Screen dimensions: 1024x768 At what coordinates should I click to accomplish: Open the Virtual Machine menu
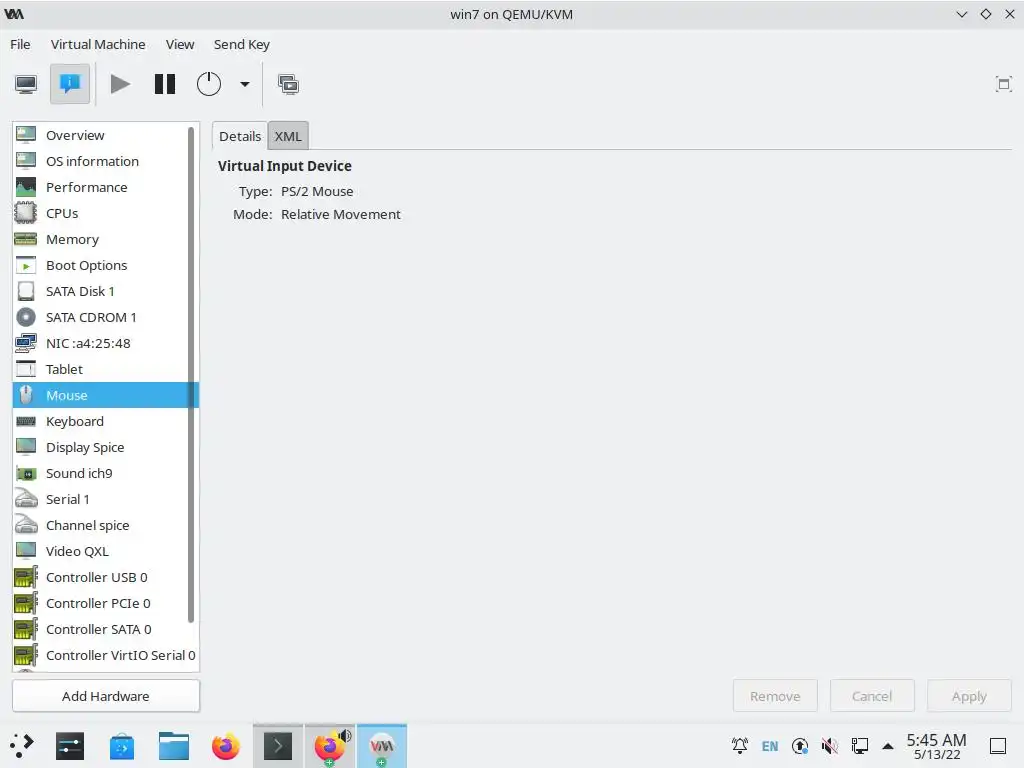pyautogui.click(x=98, y=44)
